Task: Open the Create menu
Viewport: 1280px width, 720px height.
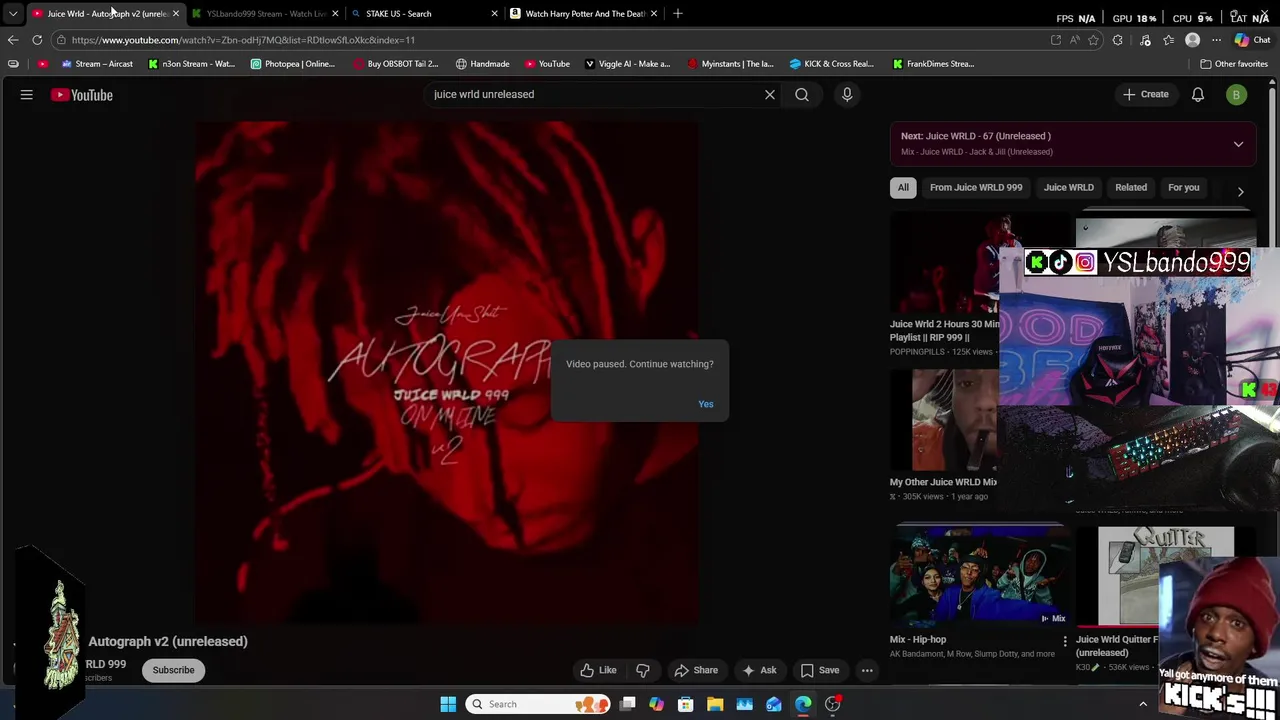Action: [x=1145, y=95]
